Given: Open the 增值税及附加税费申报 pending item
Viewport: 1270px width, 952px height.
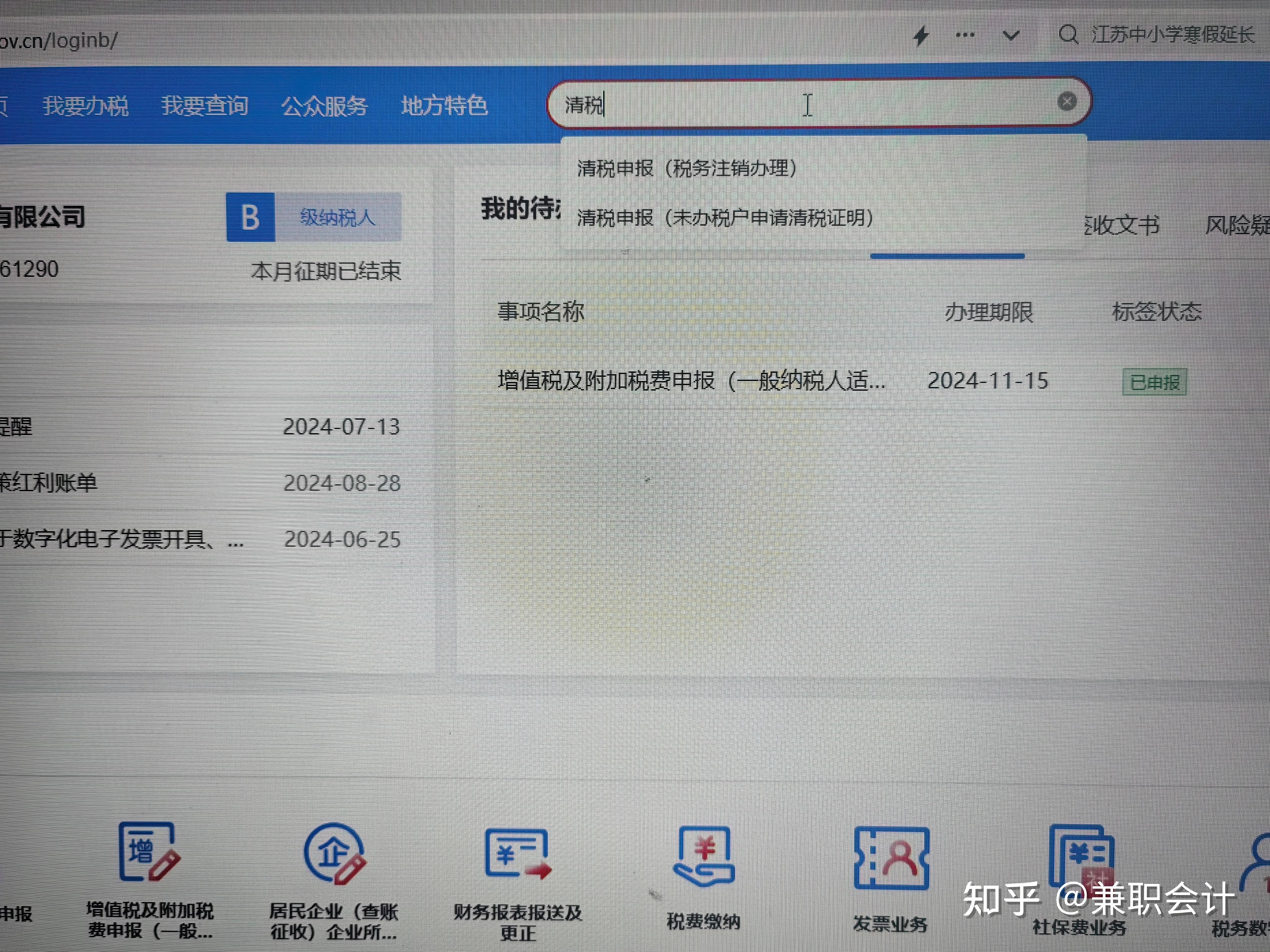Looking at the screenshot, I should 691,381.
